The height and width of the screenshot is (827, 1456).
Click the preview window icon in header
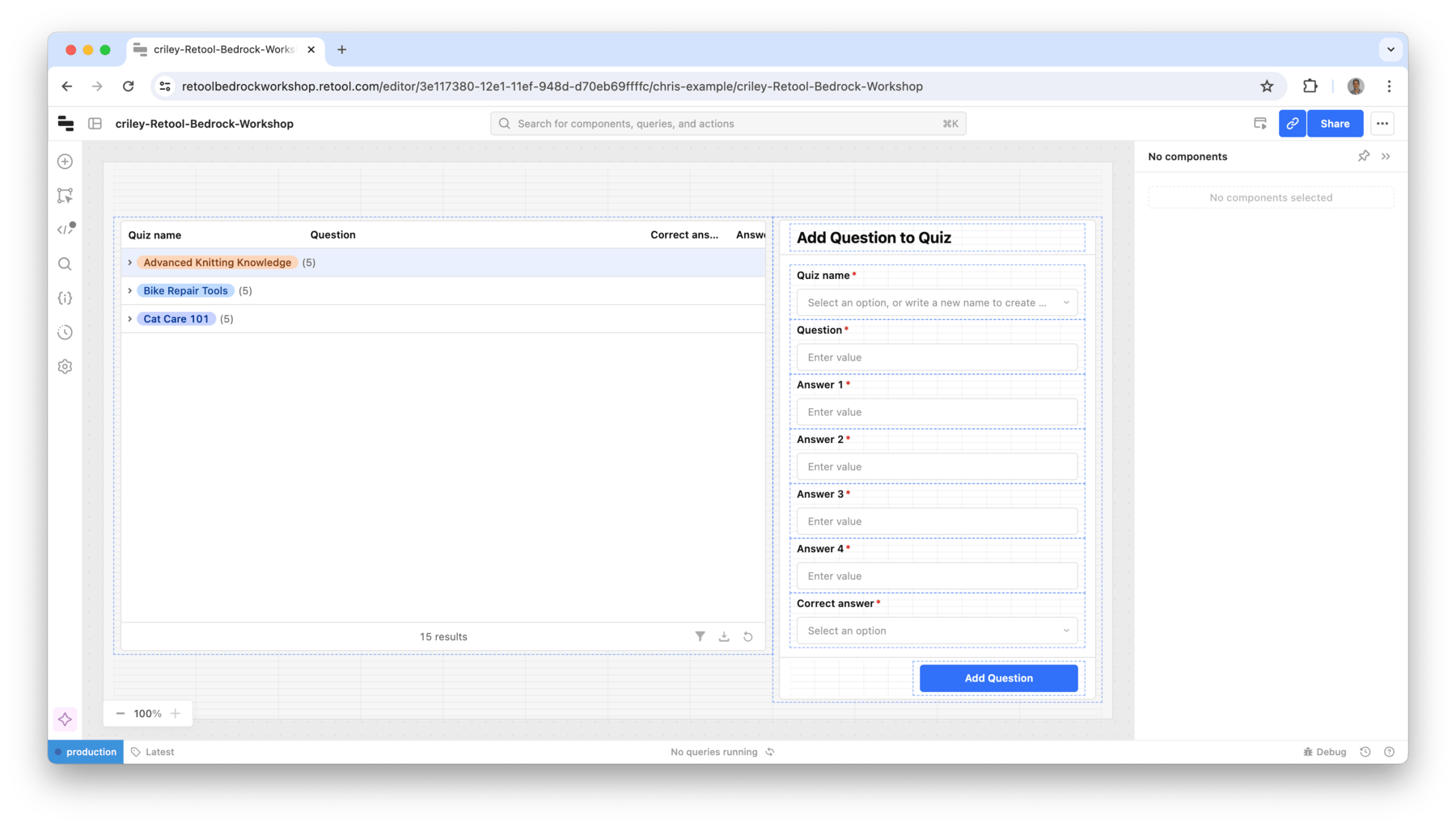pyautogui.click(x=1260, y=124)
